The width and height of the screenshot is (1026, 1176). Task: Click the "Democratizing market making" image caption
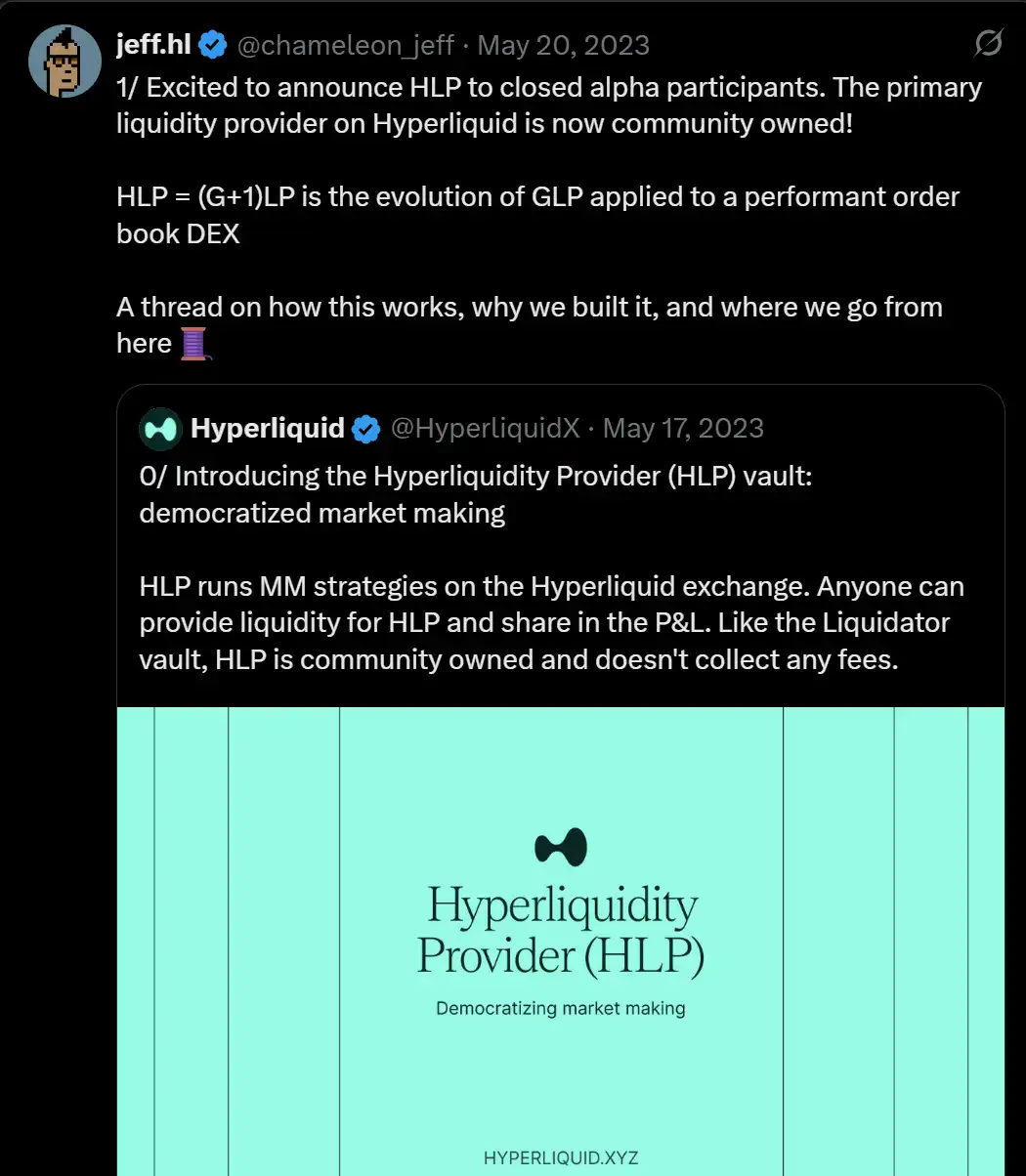click(x=561, y=1008)
